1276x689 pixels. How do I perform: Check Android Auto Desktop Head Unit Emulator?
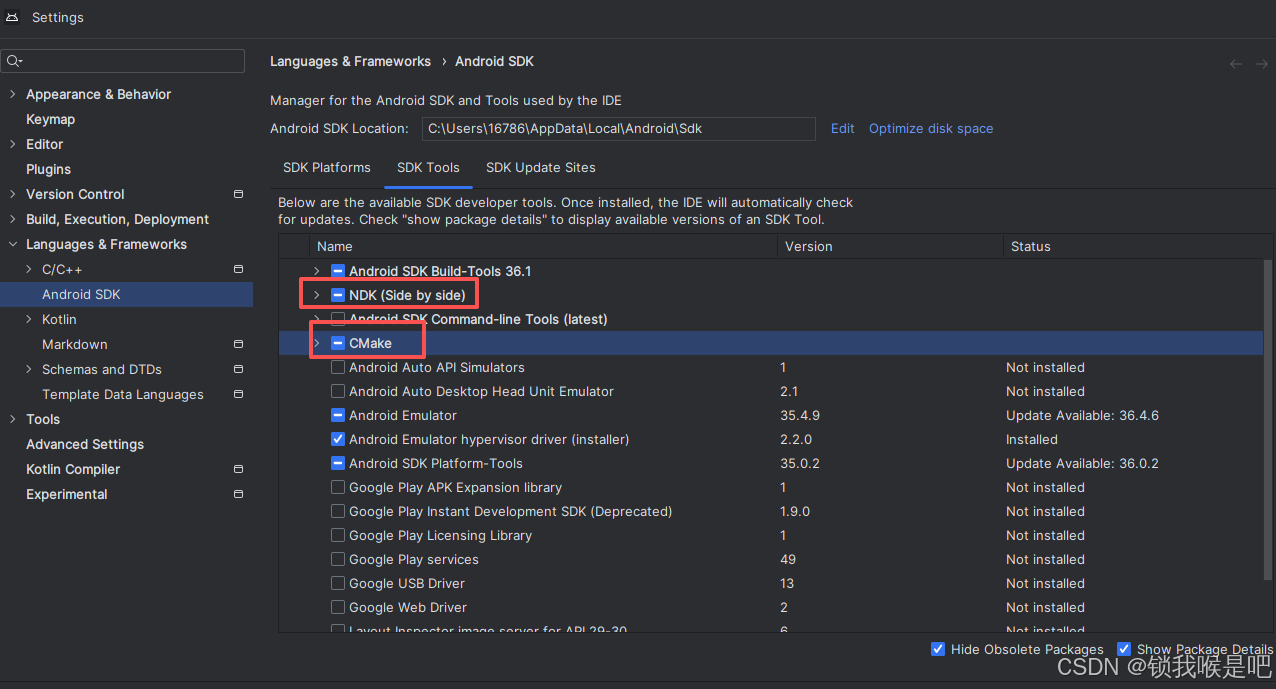pos(338,391)
